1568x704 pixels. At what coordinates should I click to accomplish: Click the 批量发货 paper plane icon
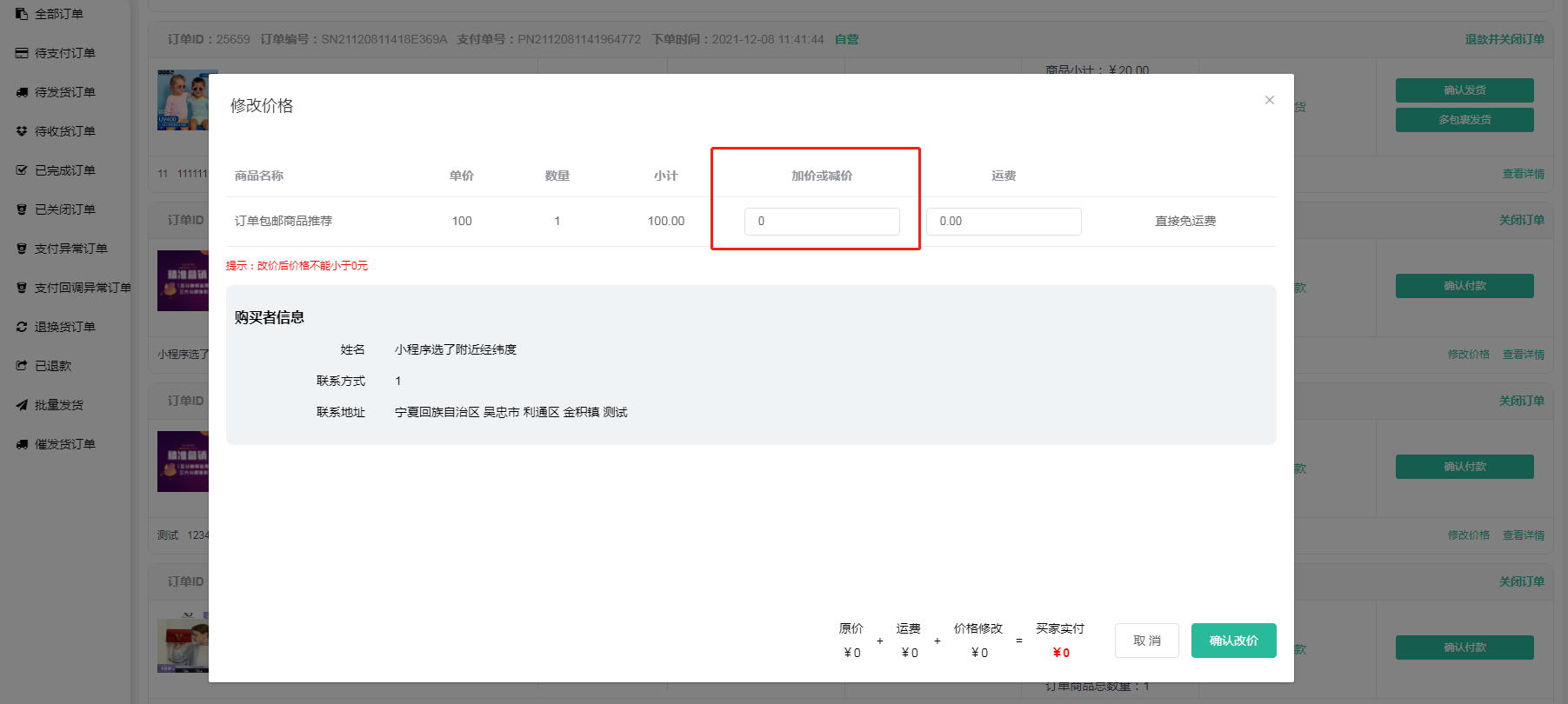(22, 405)
